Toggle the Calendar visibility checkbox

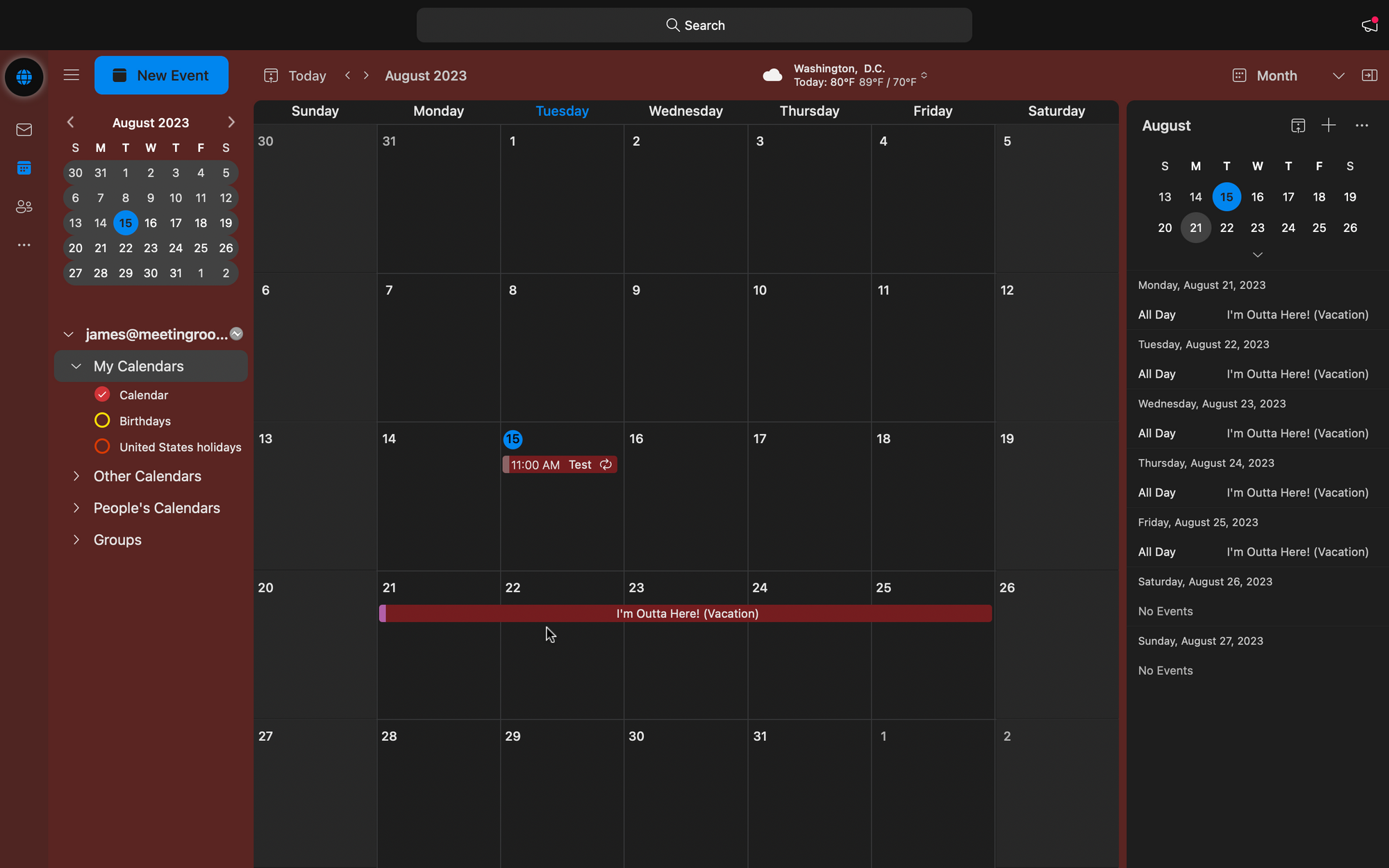click(x=101, y=394)
